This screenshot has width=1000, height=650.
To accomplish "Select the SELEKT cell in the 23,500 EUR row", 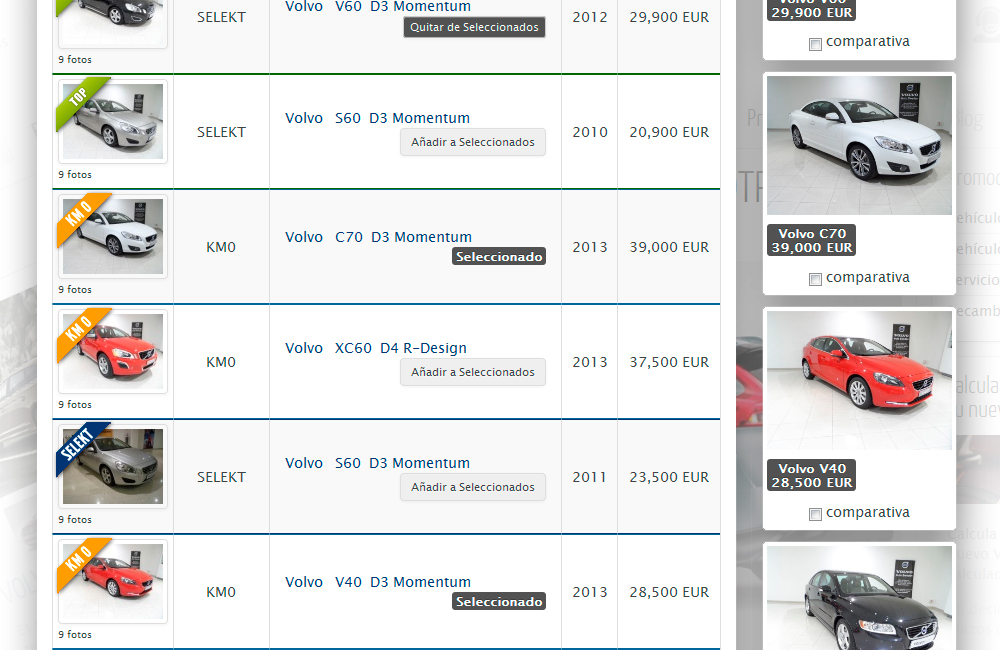I will click(x=221, y=477).
